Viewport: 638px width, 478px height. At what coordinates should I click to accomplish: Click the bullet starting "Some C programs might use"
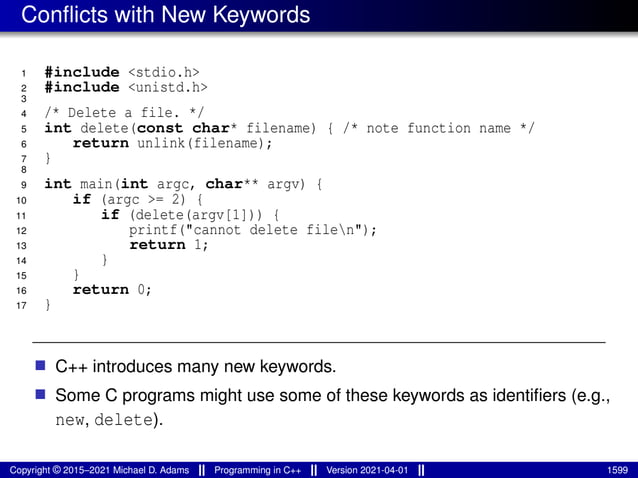pos(332,407)
